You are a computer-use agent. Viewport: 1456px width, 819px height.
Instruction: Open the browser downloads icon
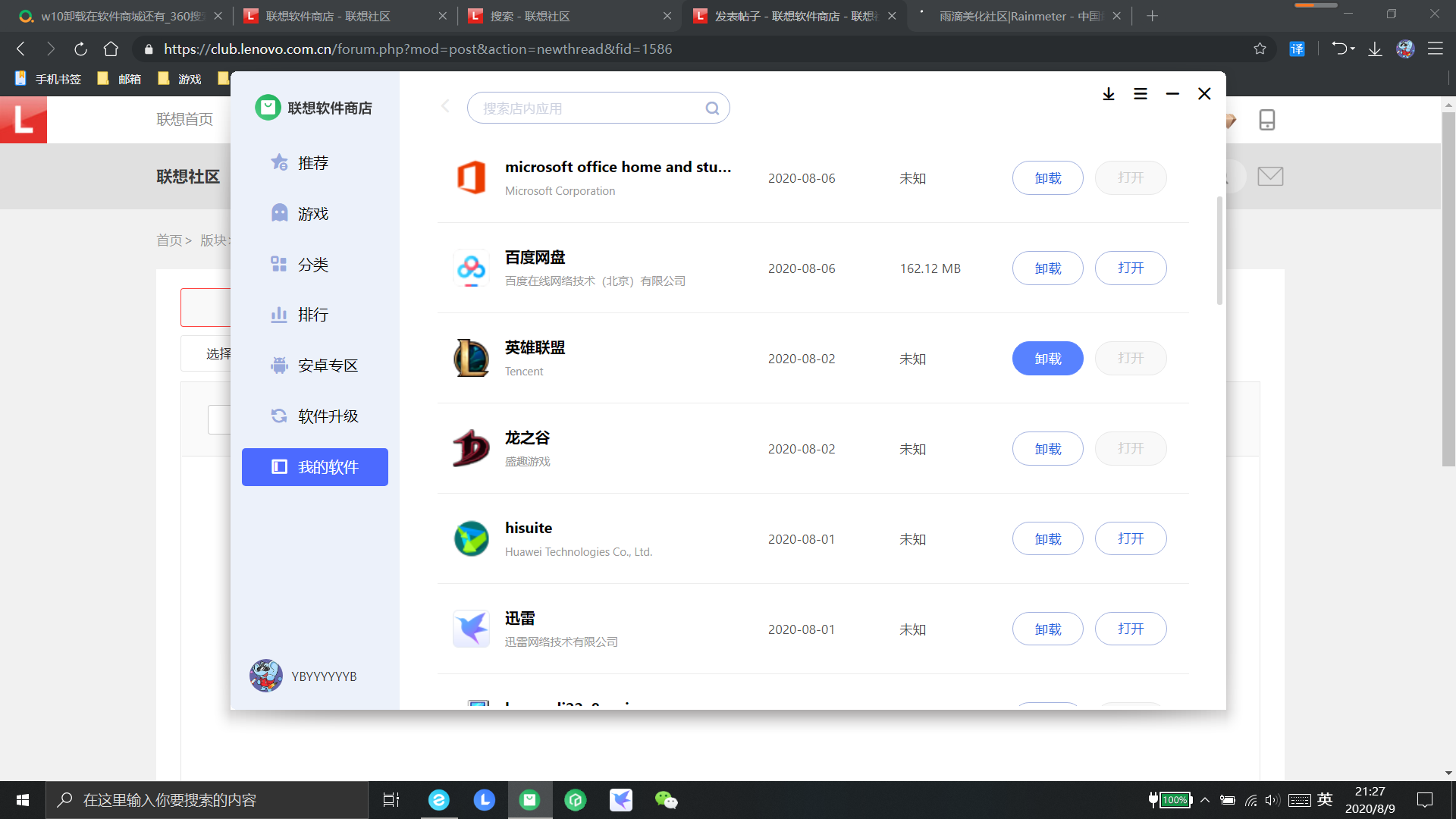[1375, 49]
